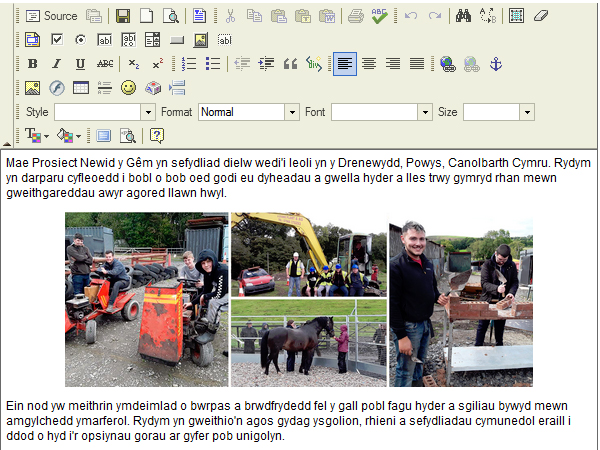Screen dimensions: 600x450
Task: Open Find with the binoculars icon
Action: [463, 16]
